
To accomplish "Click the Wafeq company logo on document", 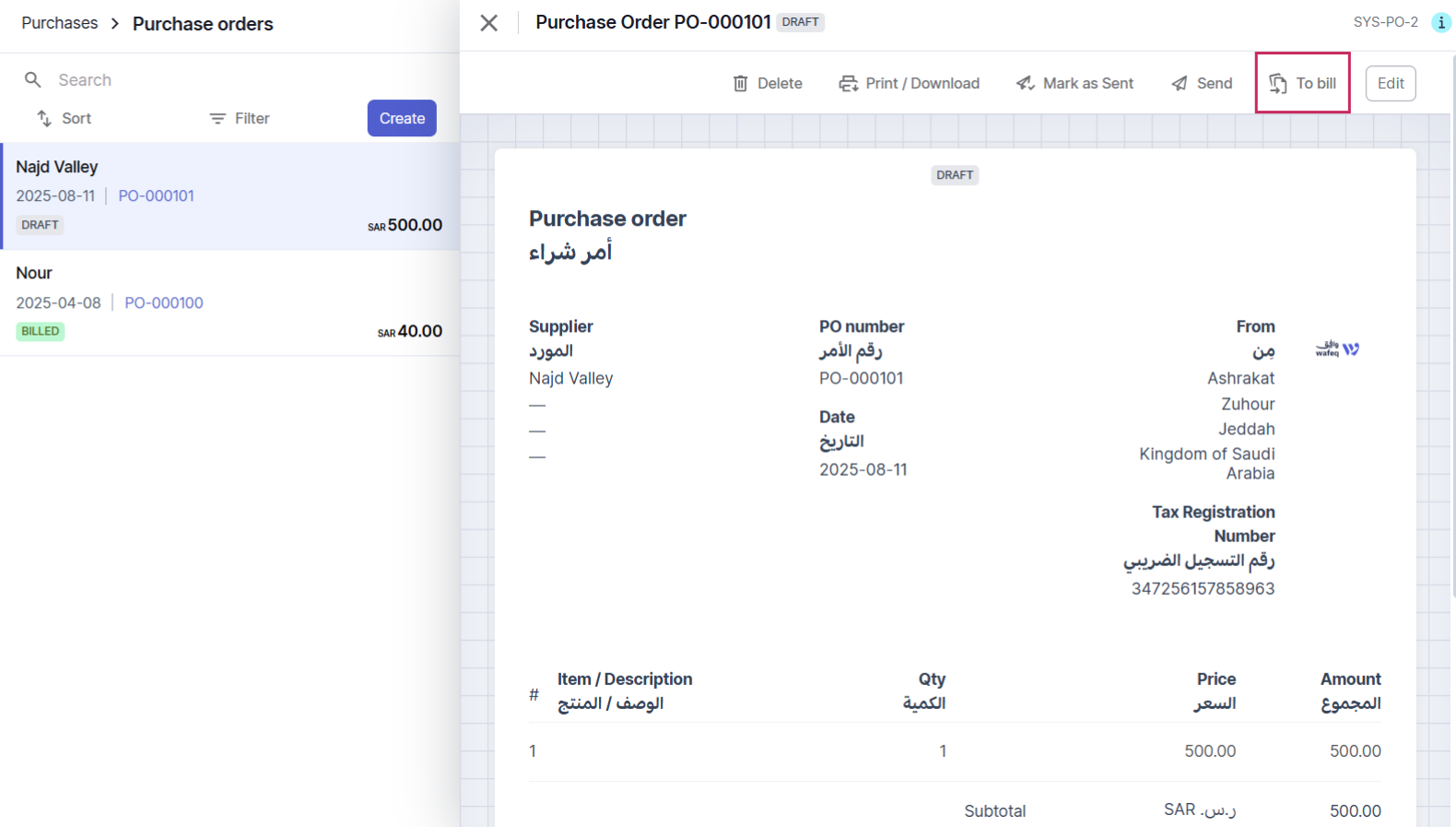I will point(1337,349).
